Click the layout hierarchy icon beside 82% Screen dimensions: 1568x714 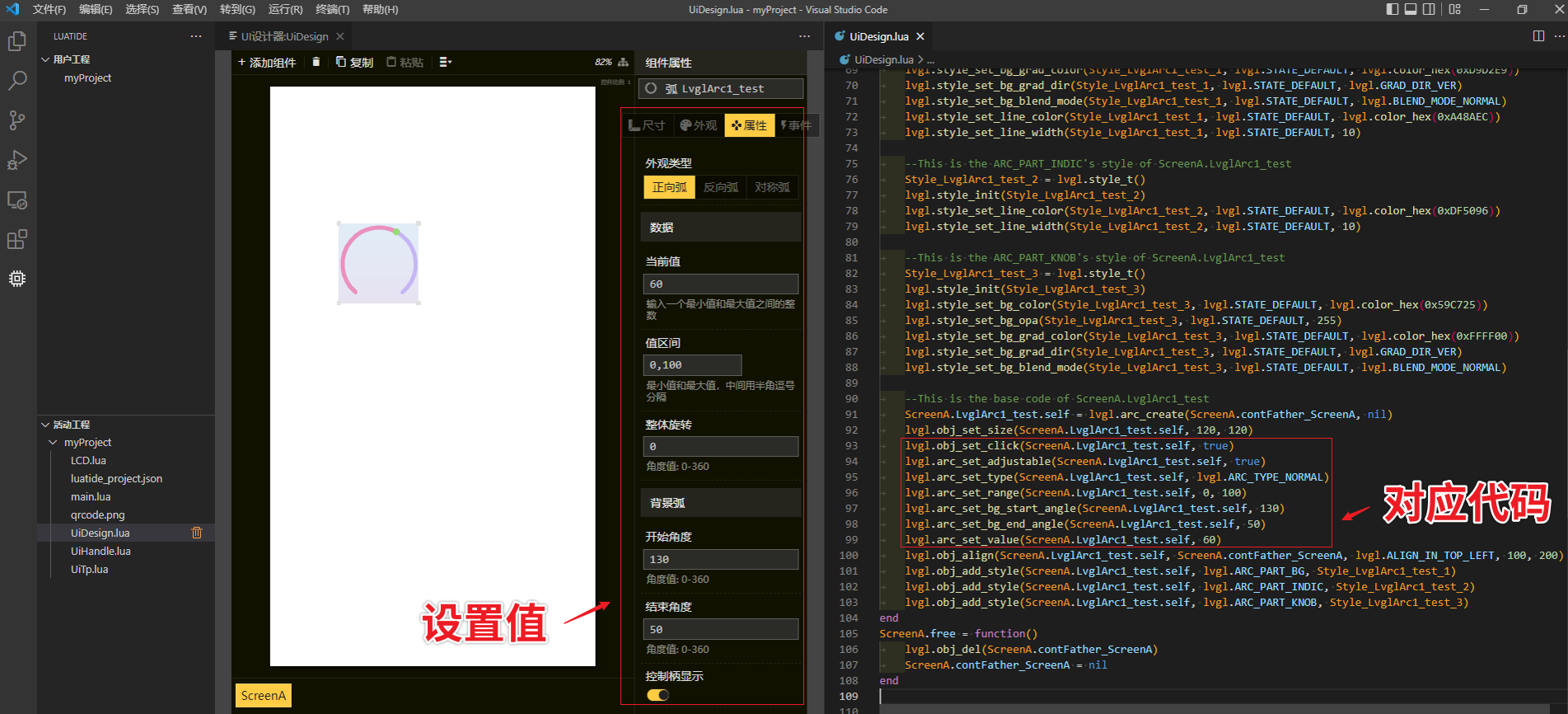pos(623,62)
